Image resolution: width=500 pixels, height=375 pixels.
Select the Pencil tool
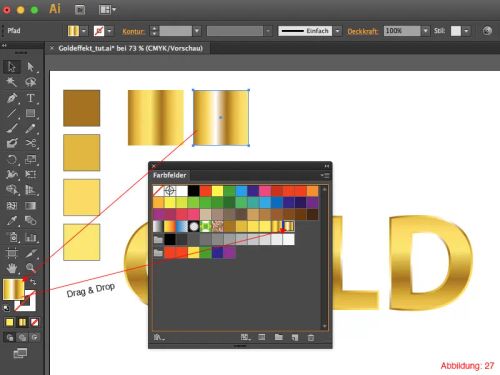click(31, 128)
